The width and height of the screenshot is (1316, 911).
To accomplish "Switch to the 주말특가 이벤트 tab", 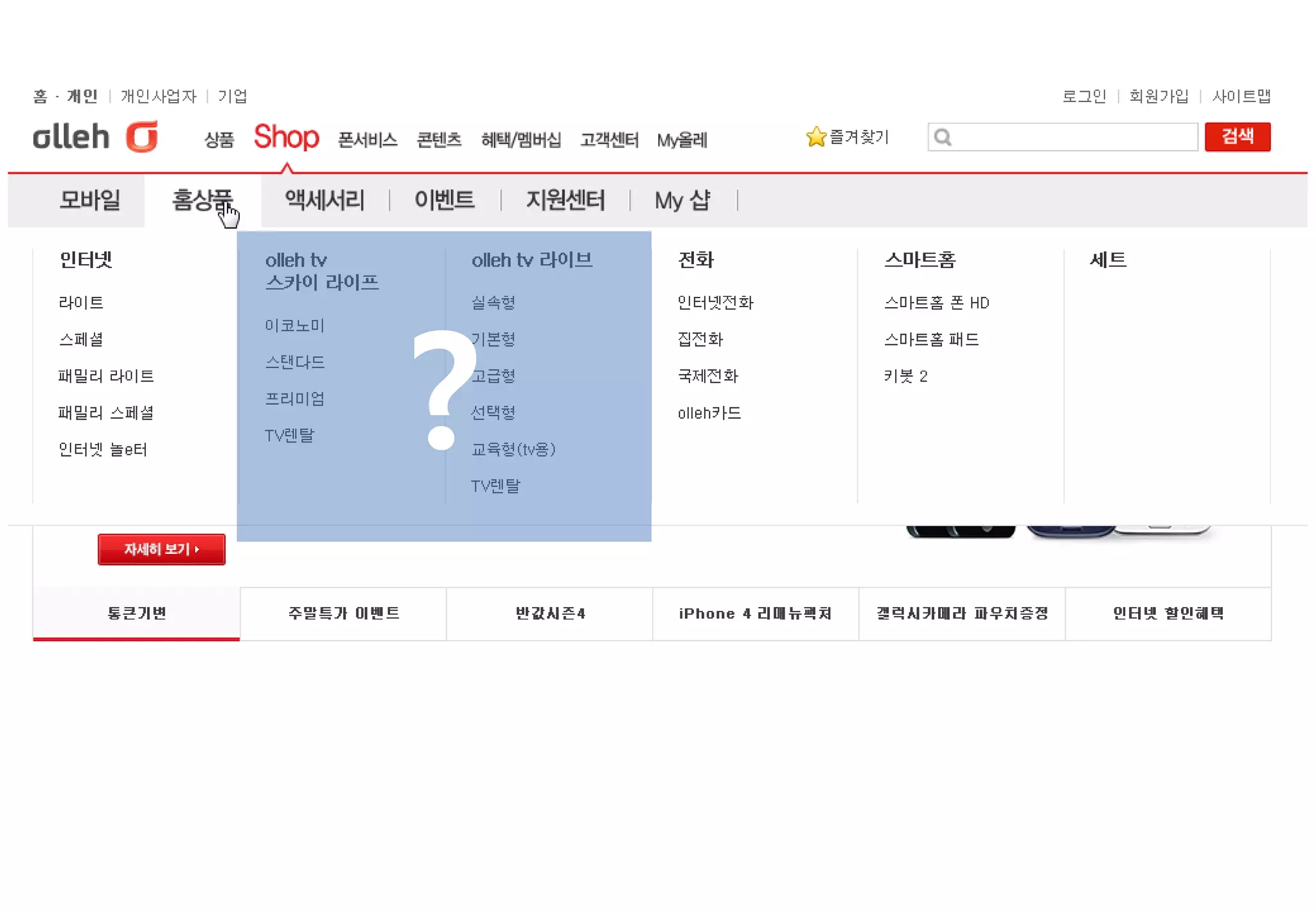I will (x=343, y=614).
